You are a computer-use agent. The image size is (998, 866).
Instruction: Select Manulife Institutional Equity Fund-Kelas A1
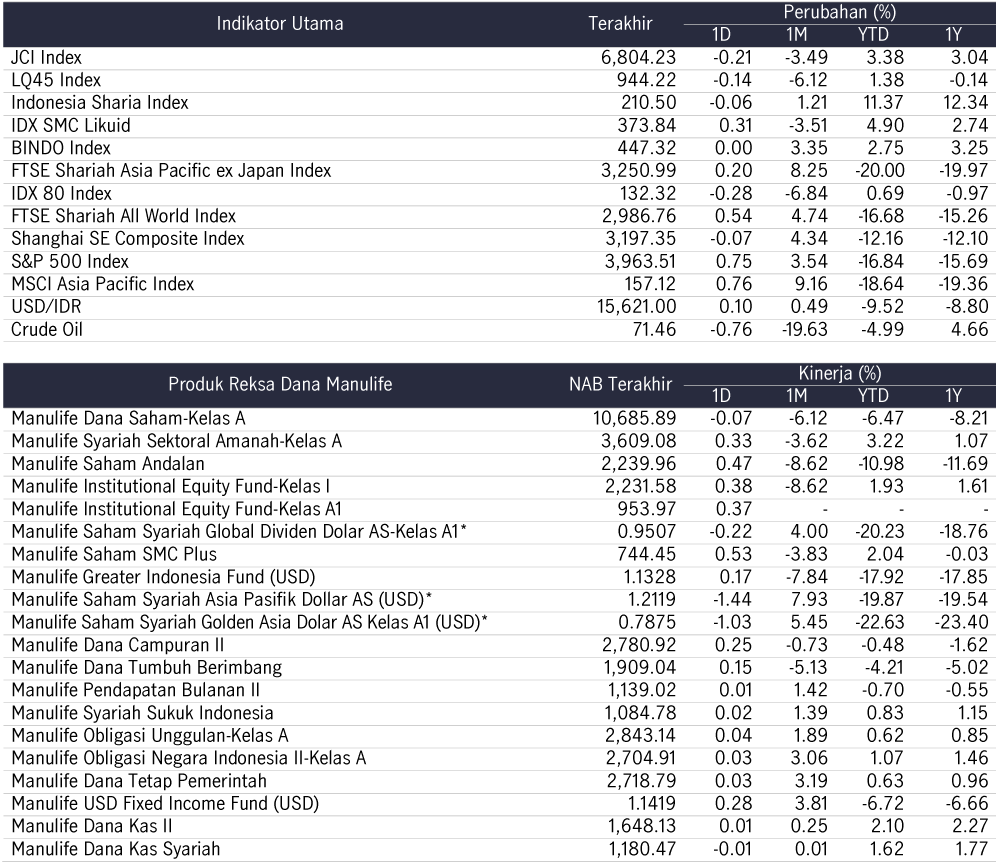(177, 509)
